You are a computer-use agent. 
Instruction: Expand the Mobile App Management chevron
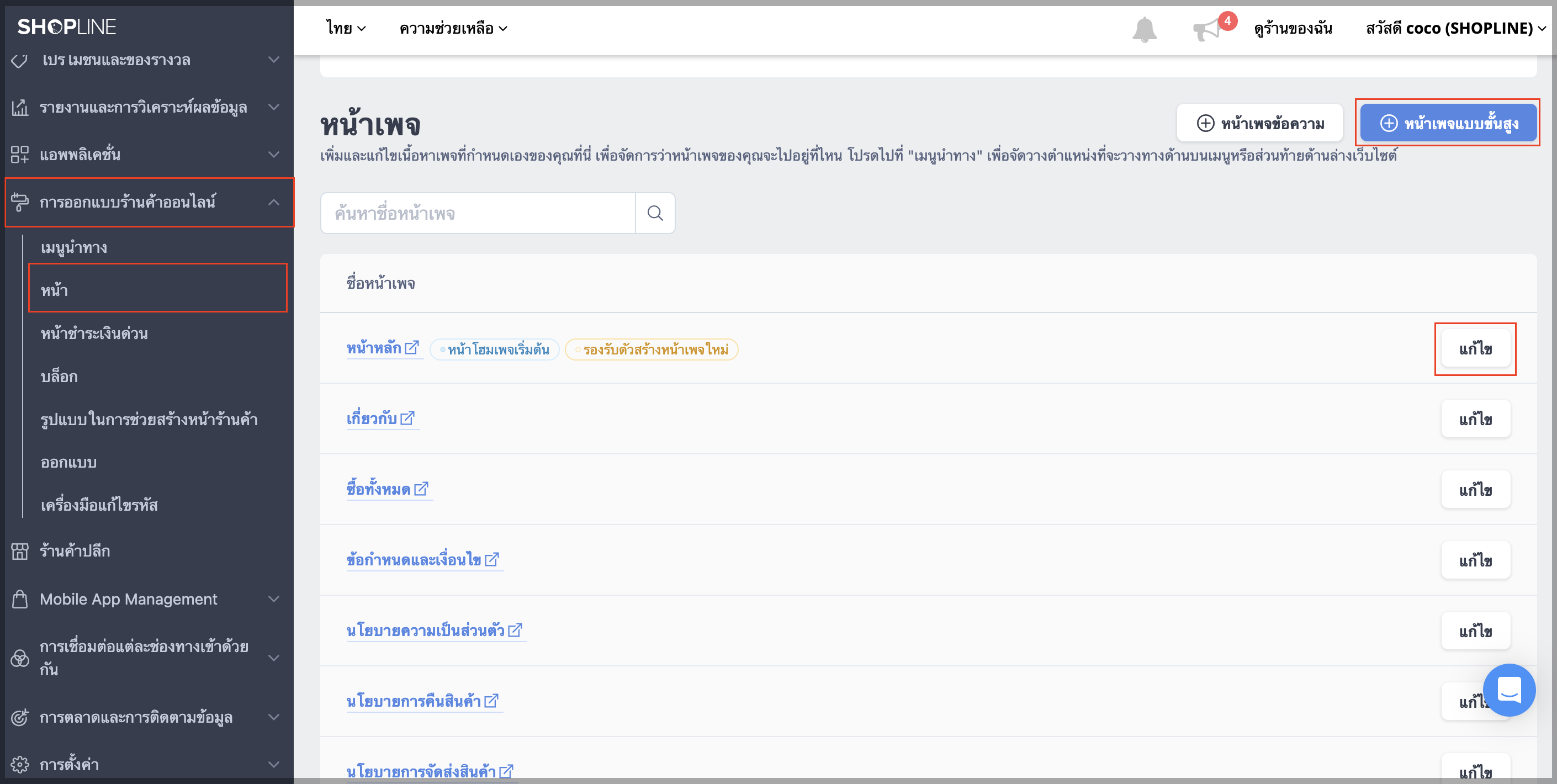click(274, 599)
